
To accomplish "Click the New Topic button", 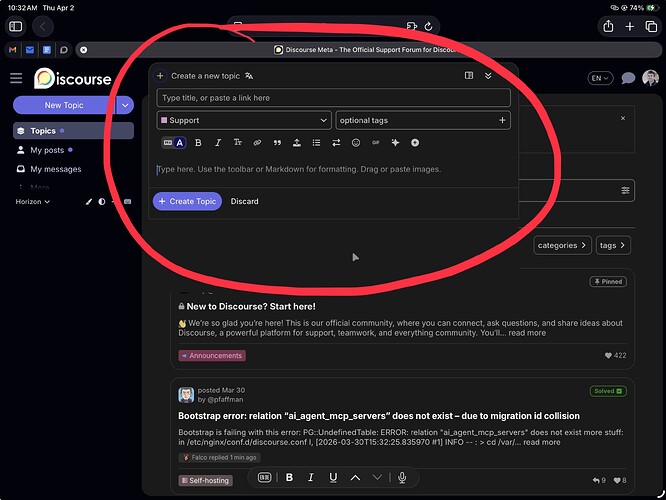I will pyautogui.click(x=64, y=105).
